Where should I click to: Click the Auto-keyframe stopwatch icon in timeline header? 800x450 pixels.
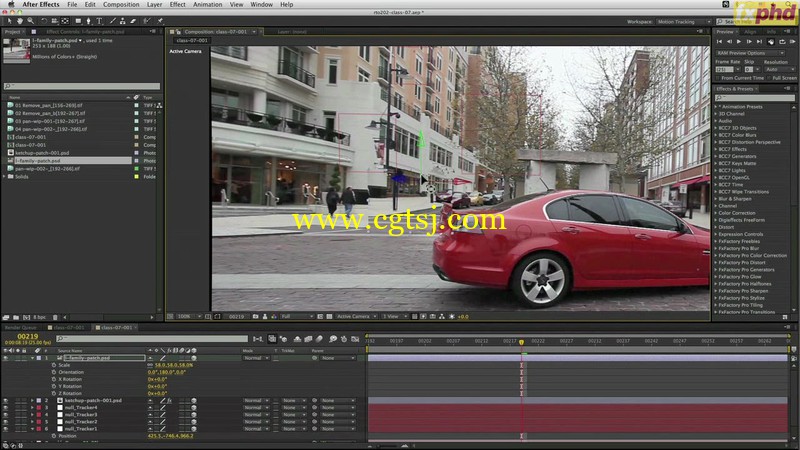coord(344,339)
